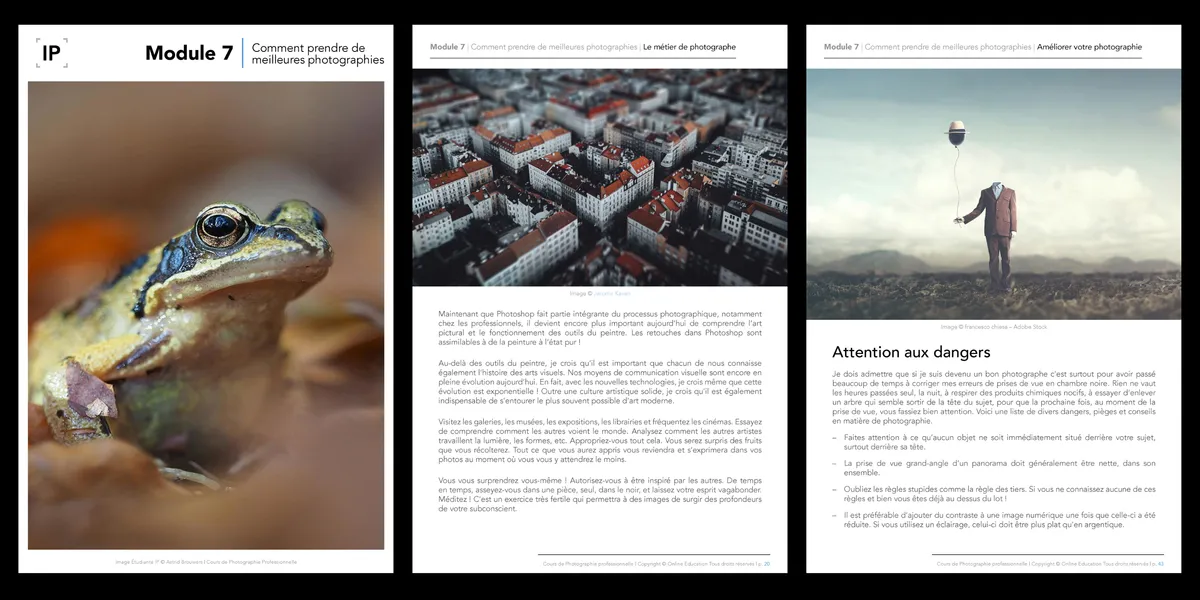This screenshot has height=600, width=1200.
Task: Open the headless man with balloon image
Action: [x=994, y=194]
